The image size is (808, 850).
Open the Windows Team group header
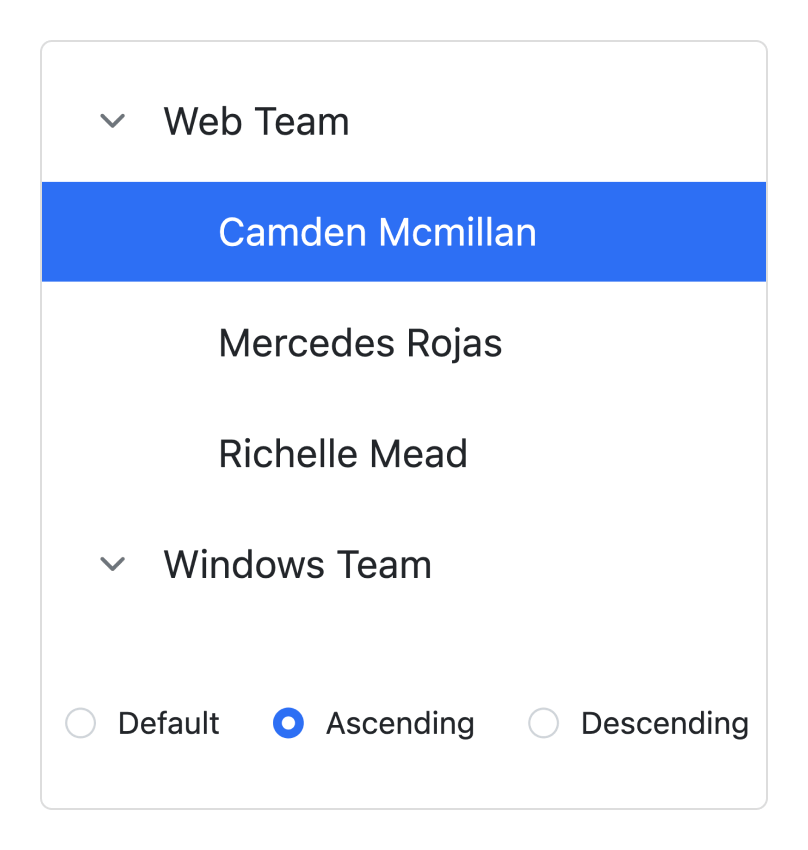coord(297,564)
